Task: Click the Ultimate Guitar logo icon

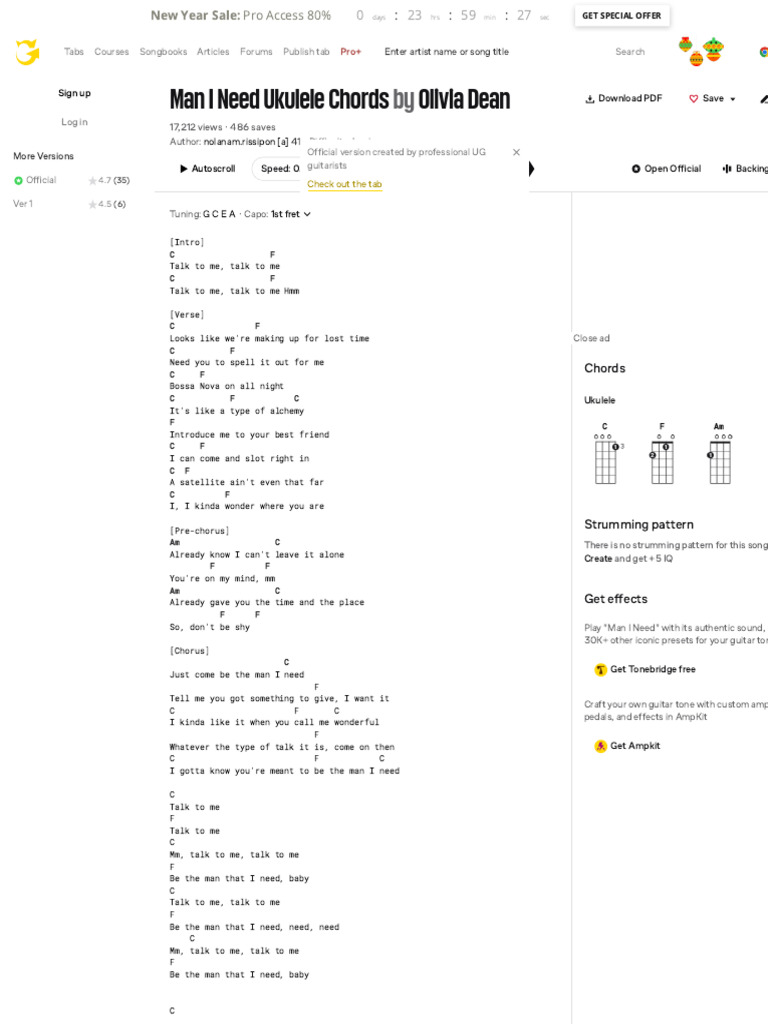Action: coord(27,52)
